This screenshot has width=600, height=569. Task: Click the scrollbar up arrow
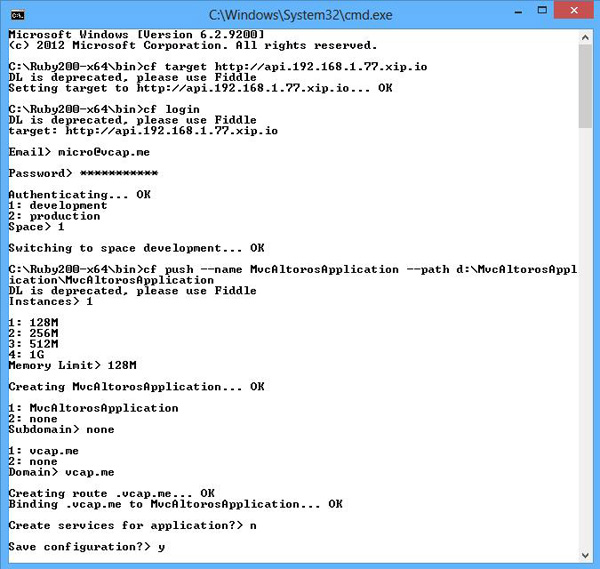coord(585,37)
